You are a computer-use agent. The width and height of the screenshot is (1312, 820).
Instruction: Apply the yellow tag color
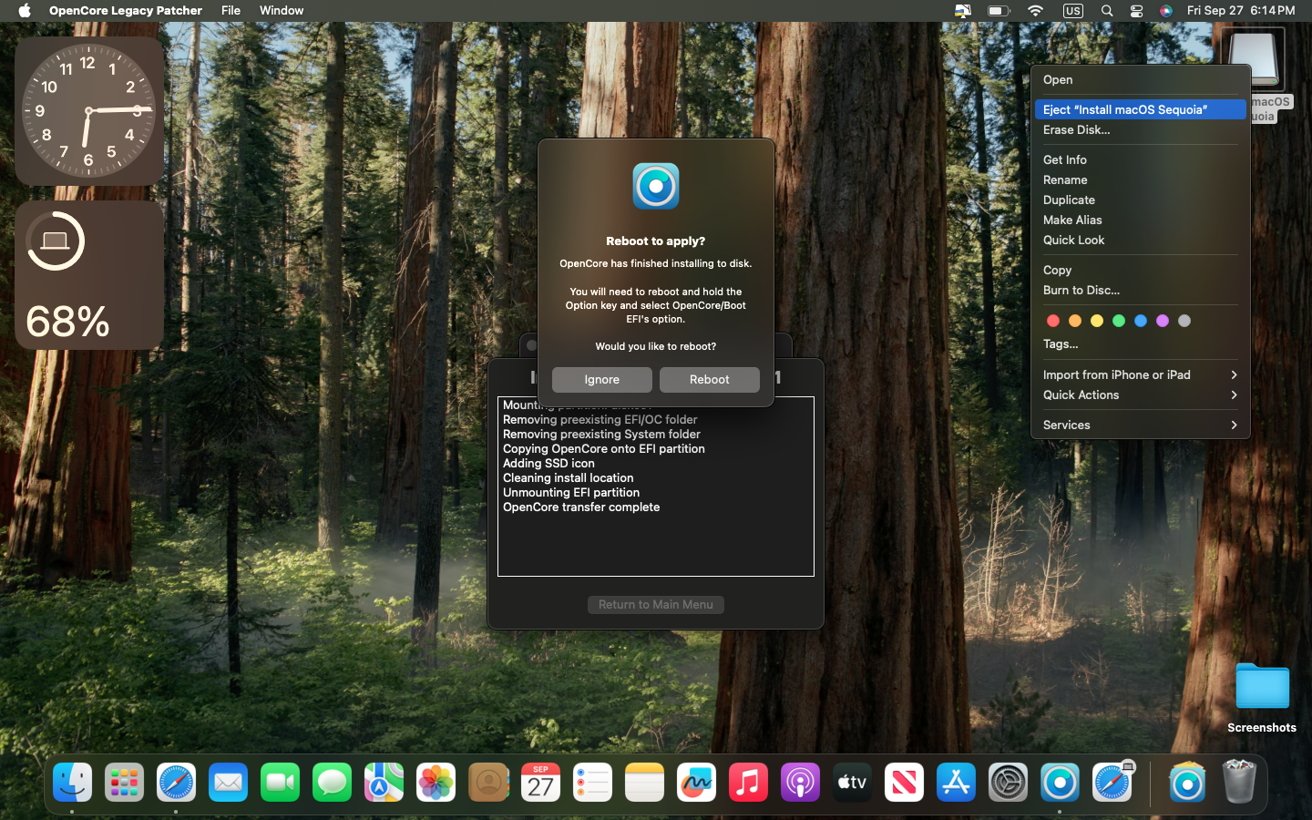tap(1096, 321)
